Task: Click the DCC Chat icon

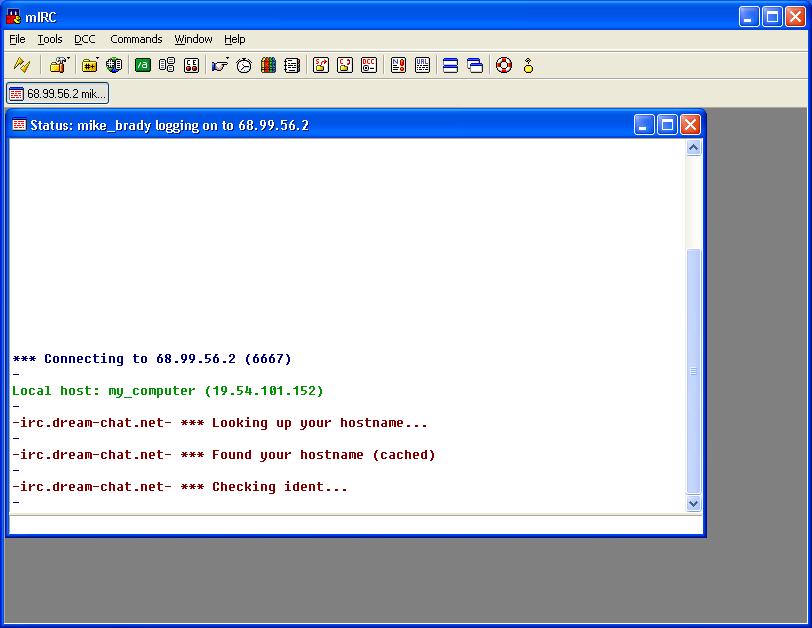Action: [344, 65]
